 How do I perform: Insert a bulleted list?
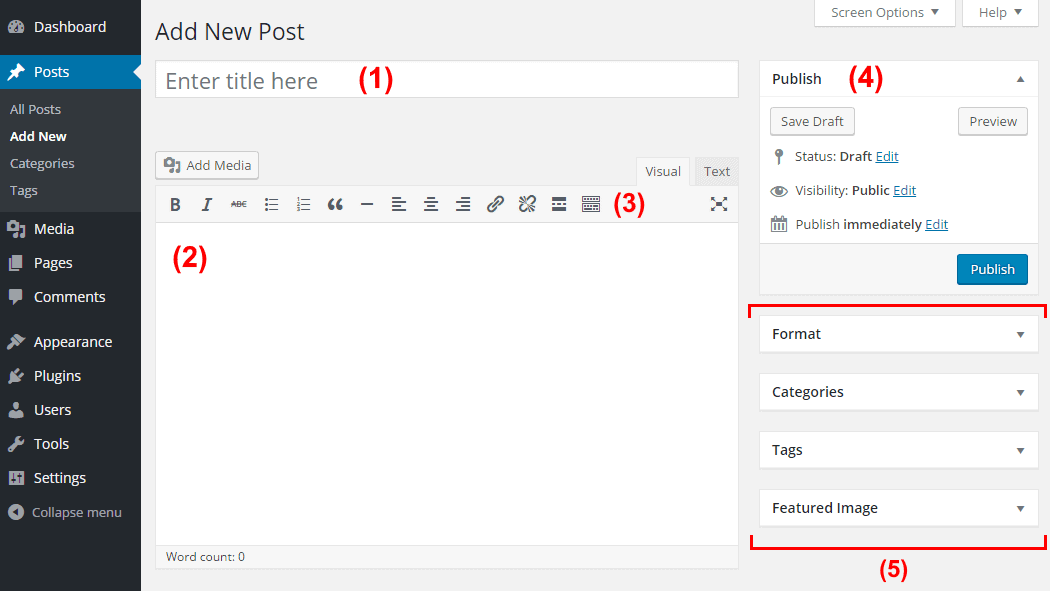click(x=271, y=204)
